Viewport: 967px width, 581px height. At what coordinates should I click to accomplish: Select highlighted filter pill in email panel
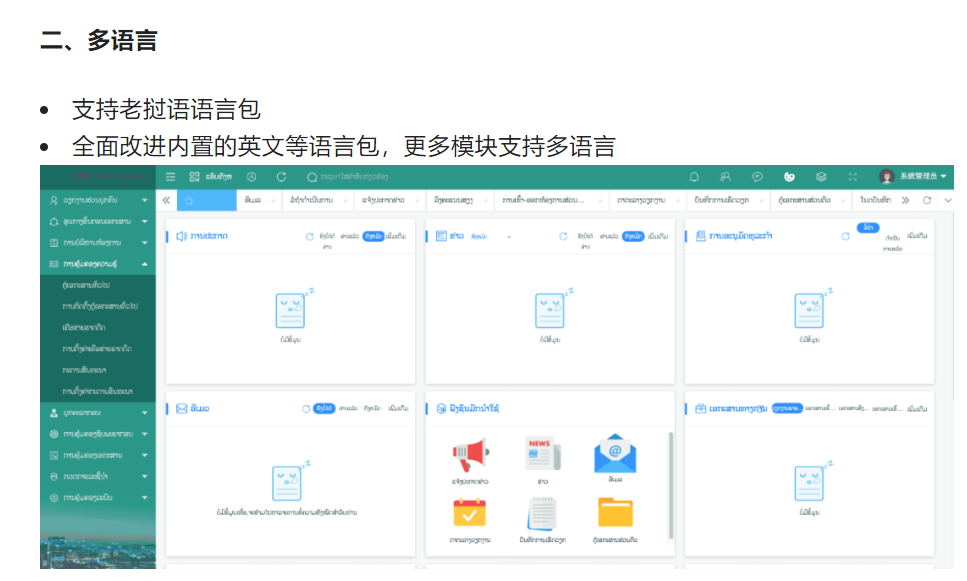click(324, 409)
